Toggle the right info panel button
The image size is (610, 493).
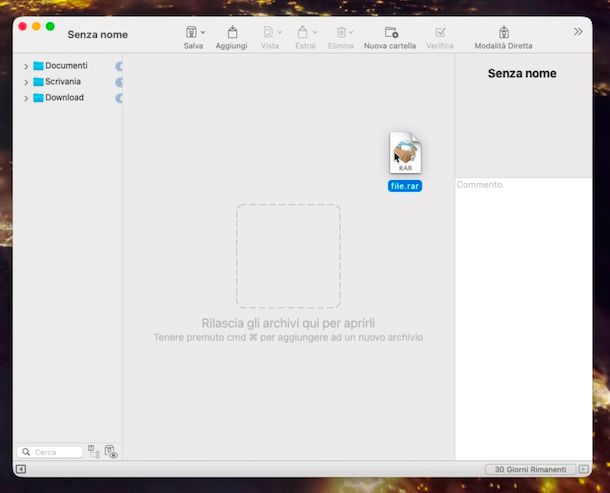[583, 469]
